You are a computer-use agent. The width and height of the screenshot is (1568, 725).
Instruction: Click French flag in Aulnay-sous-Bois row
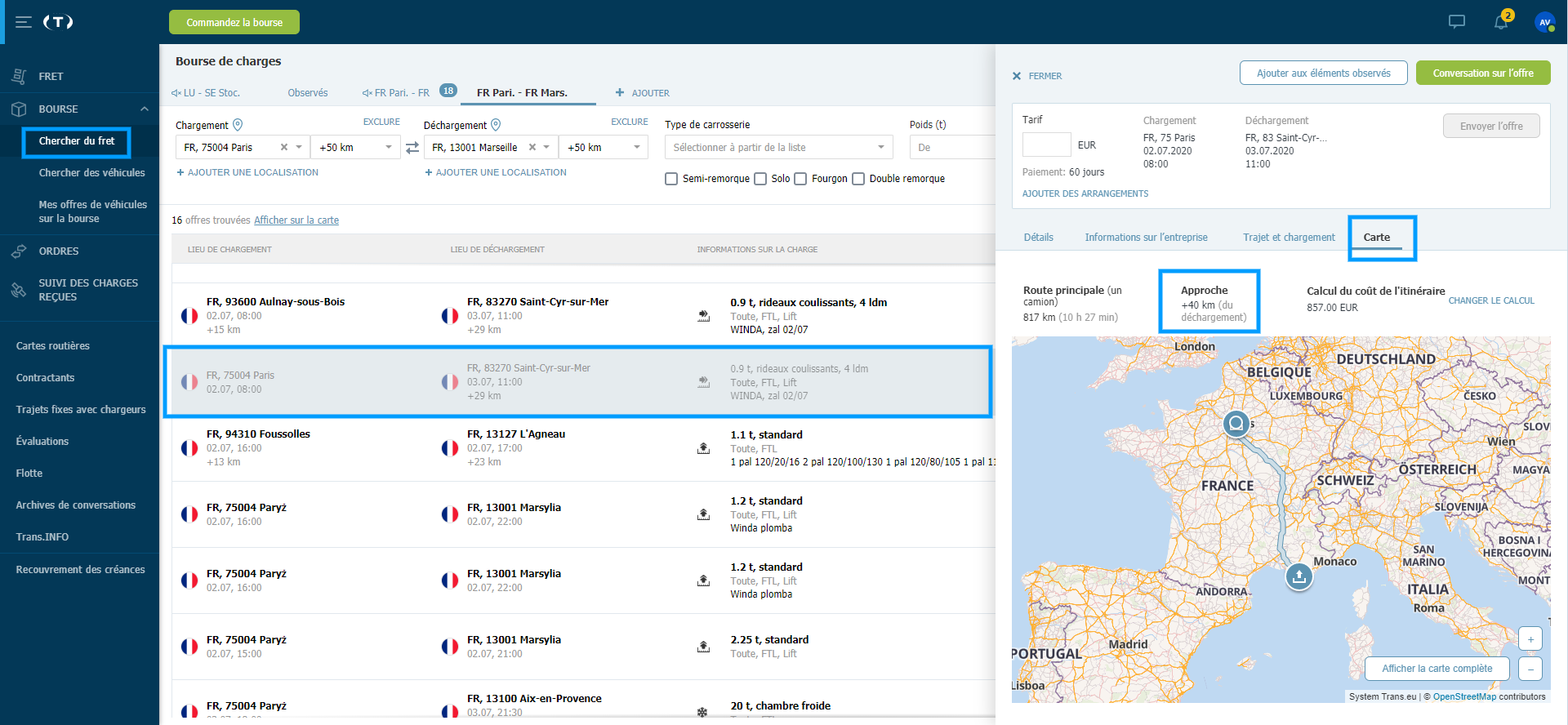(189, 316)
